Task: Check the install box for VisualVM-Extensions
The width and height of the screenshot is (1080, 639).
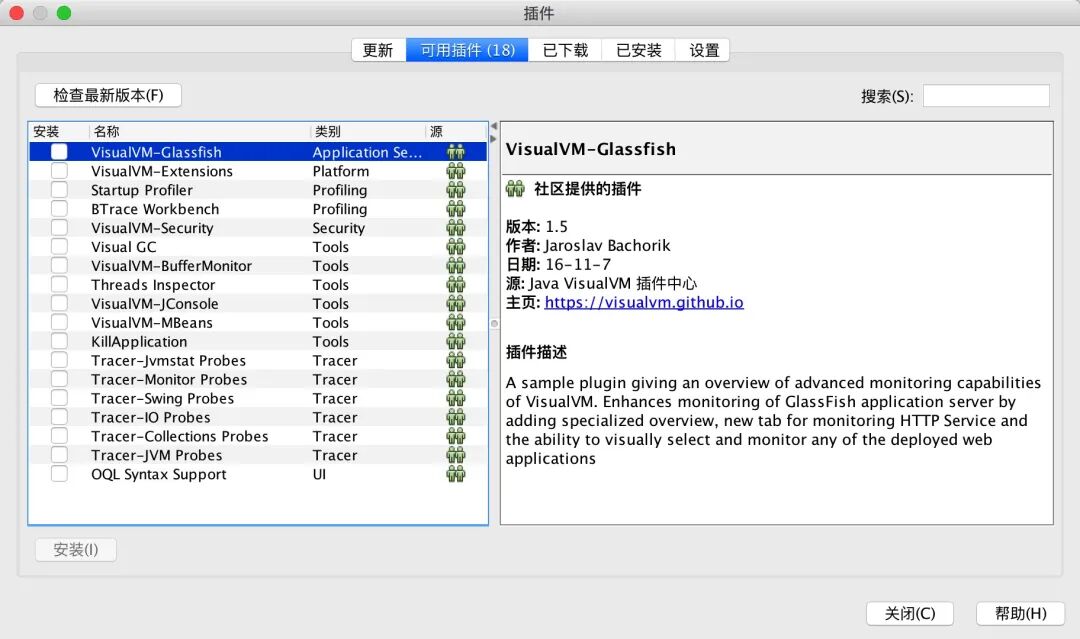Action: [x=59, y=171]
